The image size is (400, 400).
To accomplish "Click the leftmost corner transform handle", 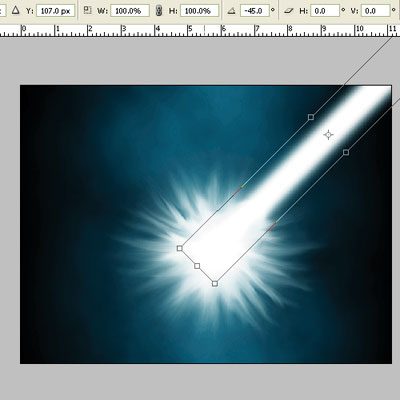I will coord(180,248).
